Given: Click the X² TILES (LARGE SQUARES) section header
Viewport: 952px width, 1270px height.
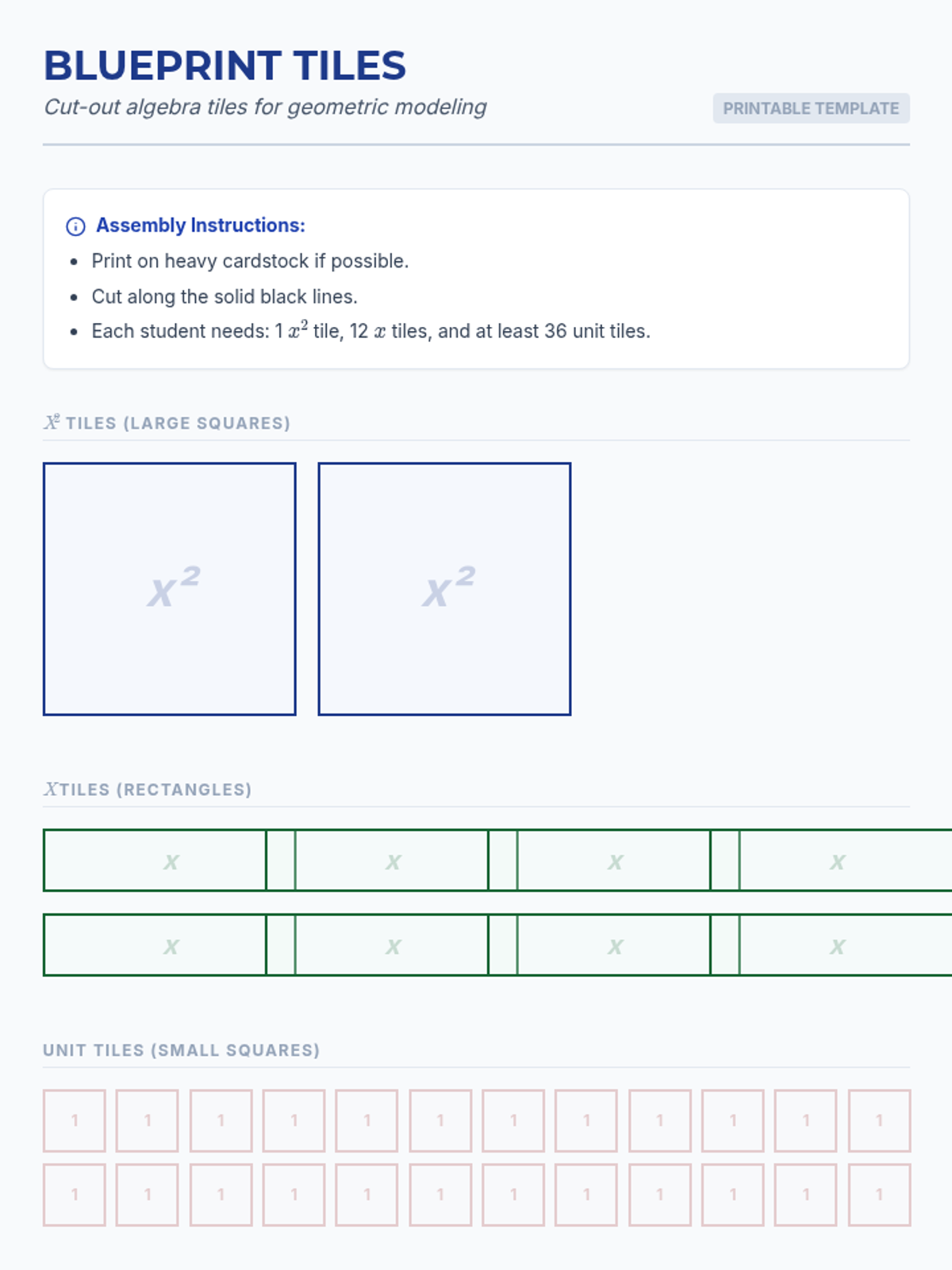Looking at the screenshot, I should tap(167, 423).
